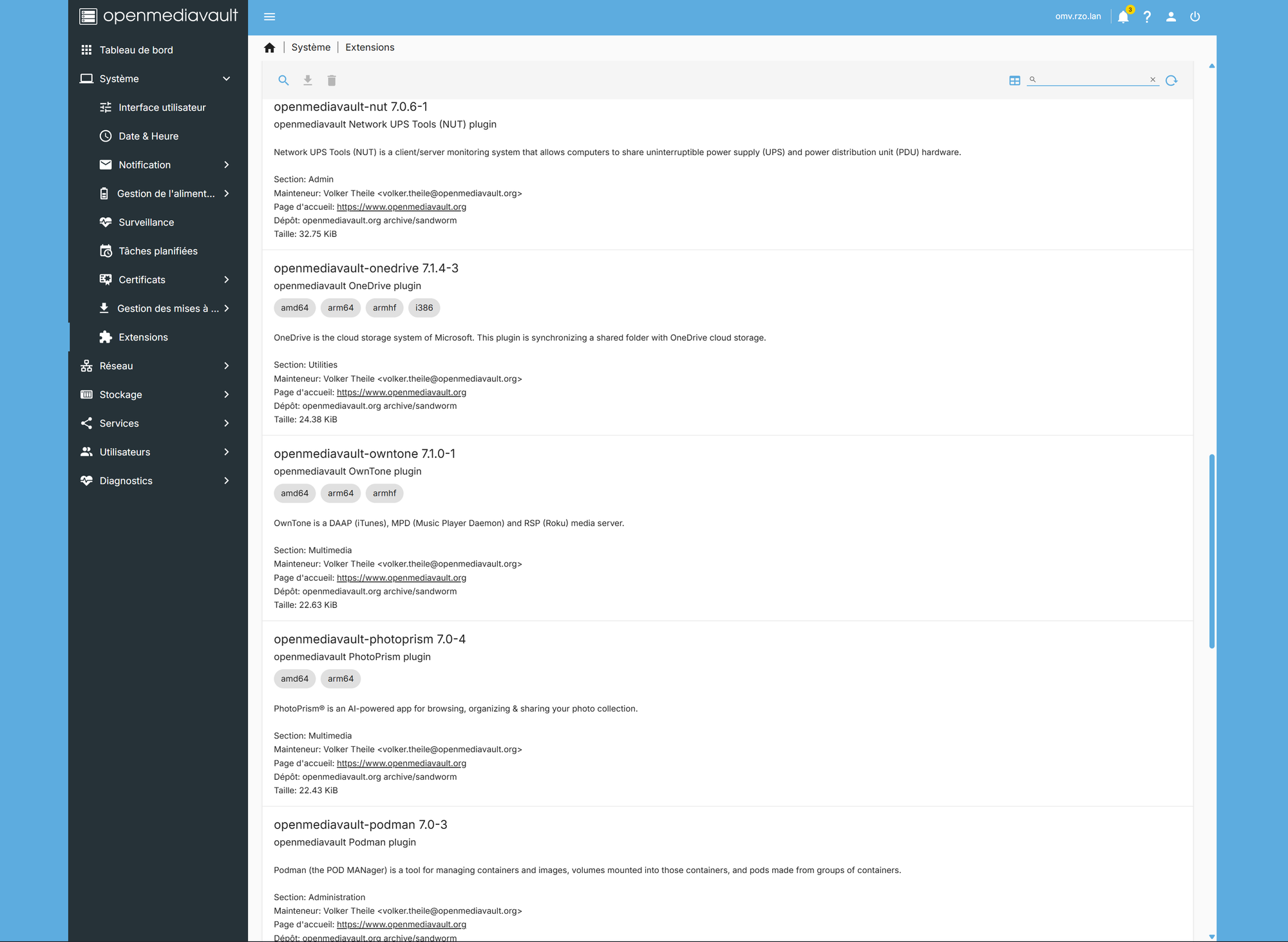This screenshot has width=1288, height=942.
Task: Click the trash uninstall icon in the toolbar
Action: (x=332, y=80)
